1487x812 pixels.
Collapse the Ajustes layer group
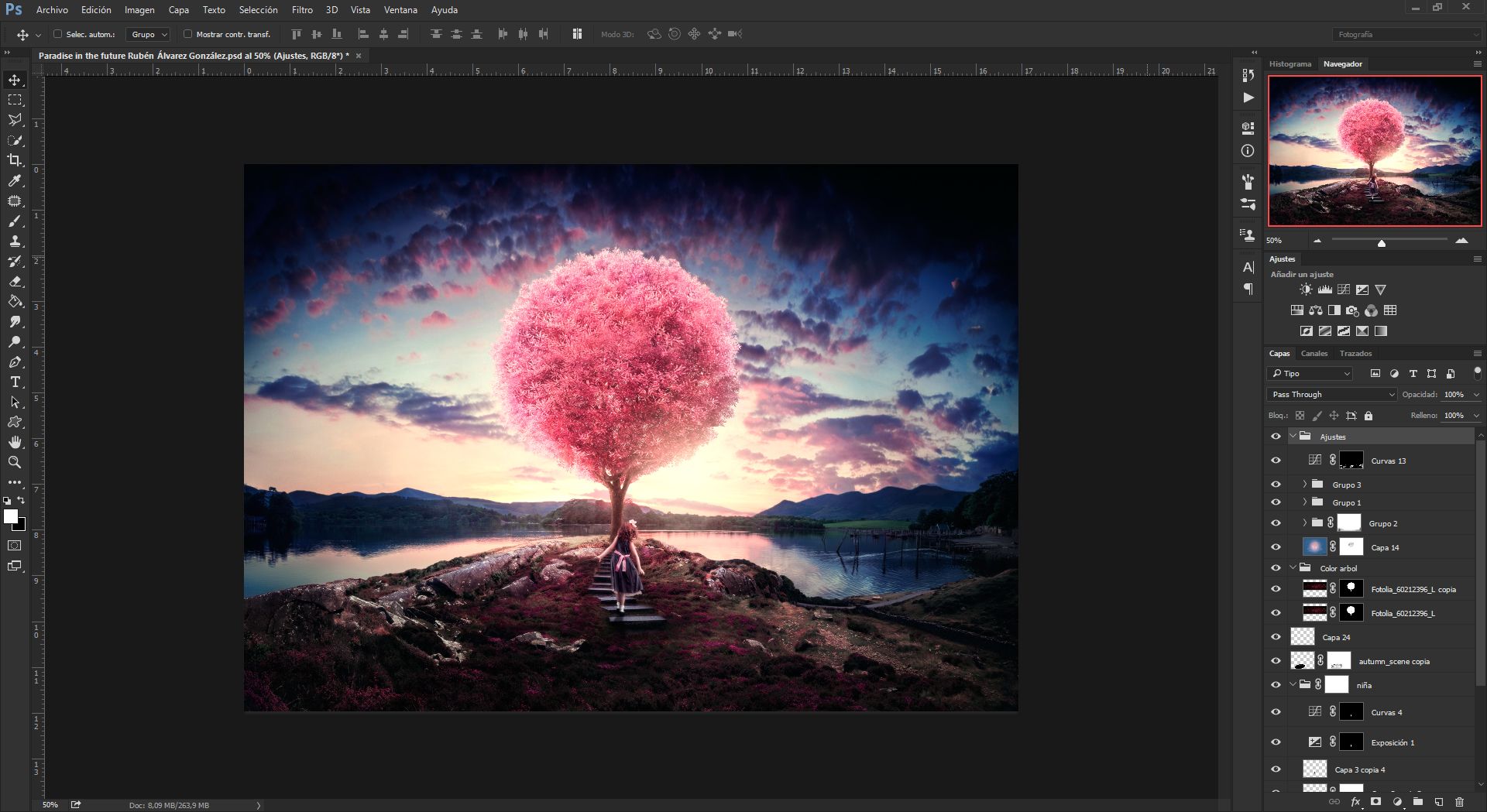pyautogui.click(x=1293, y=436)
